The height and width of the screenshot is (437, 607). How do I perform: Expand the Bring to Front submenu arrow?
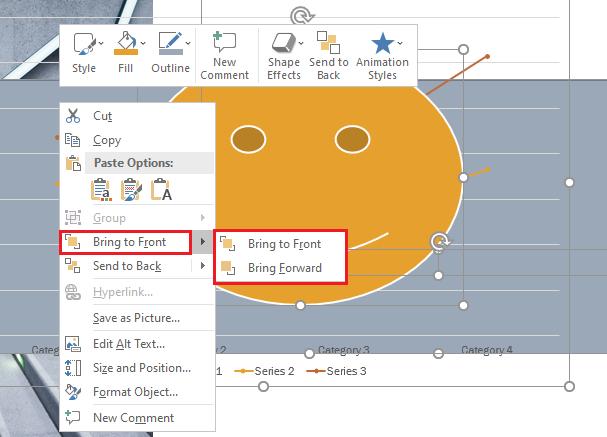[x=202, y=242]
